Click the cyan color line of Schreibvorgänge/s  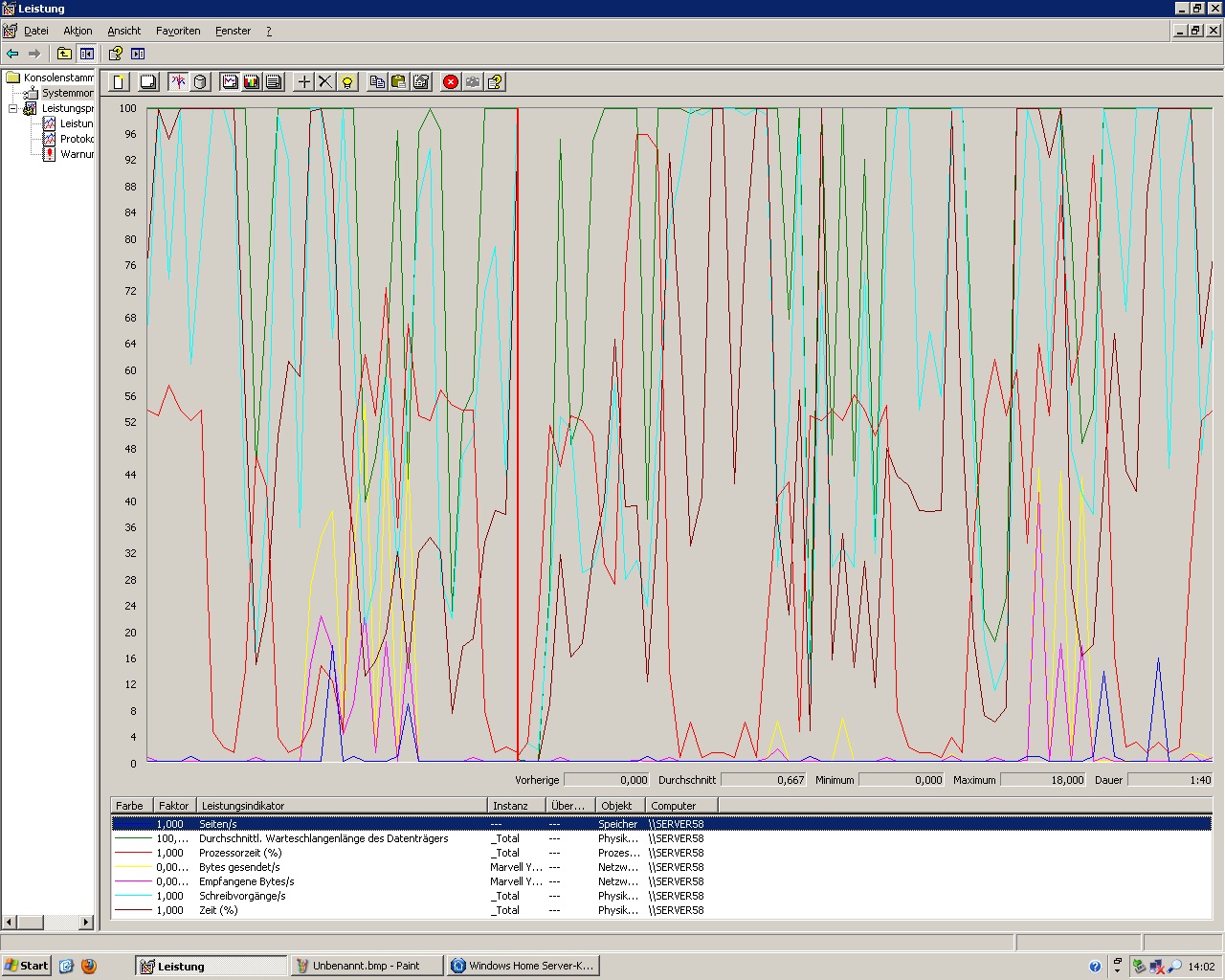(x=133, y=896)
